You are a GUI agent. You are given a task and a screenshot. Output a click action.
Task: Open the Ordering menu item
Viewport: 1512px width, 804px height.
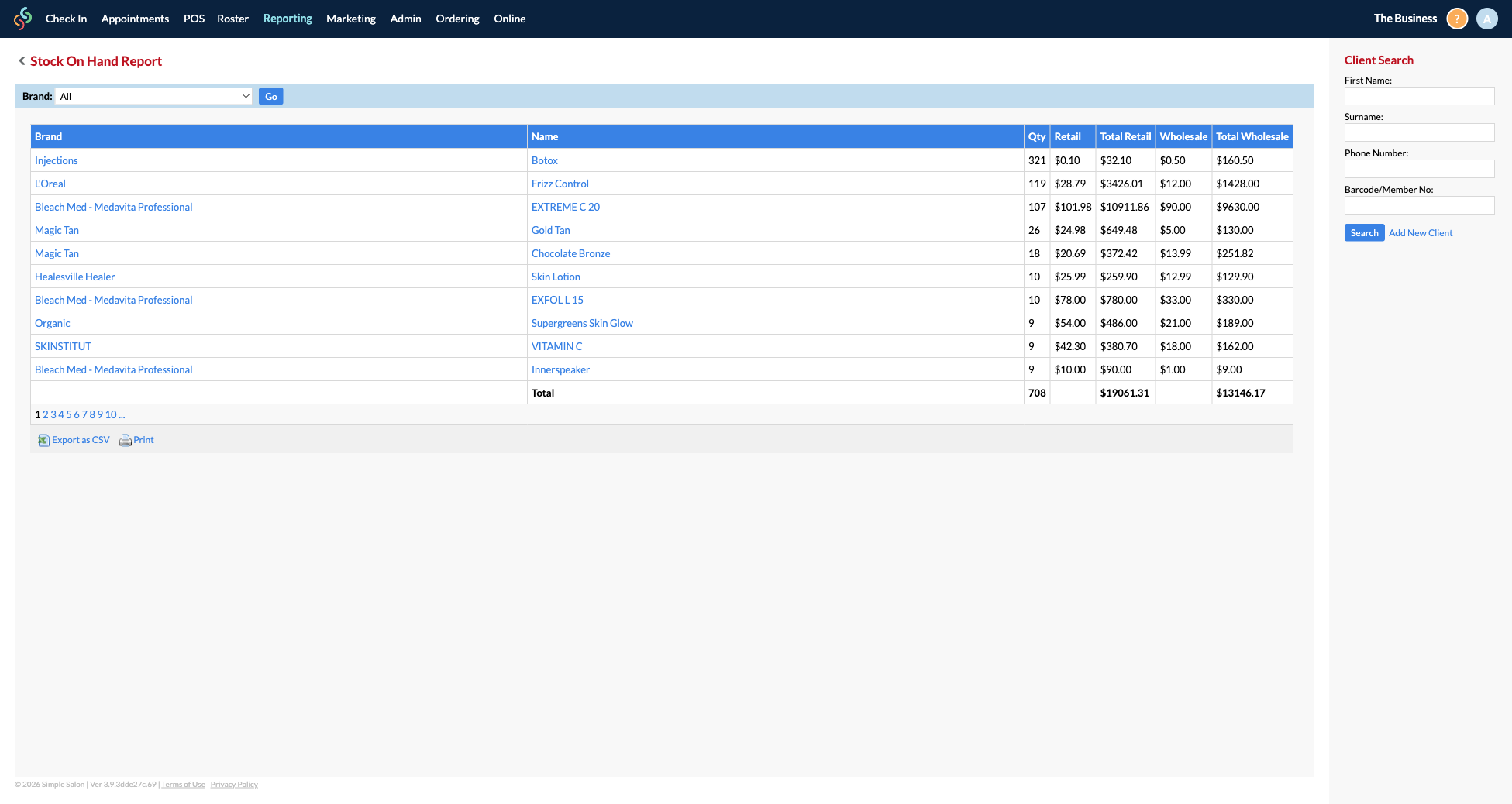[x=457, y=19]
